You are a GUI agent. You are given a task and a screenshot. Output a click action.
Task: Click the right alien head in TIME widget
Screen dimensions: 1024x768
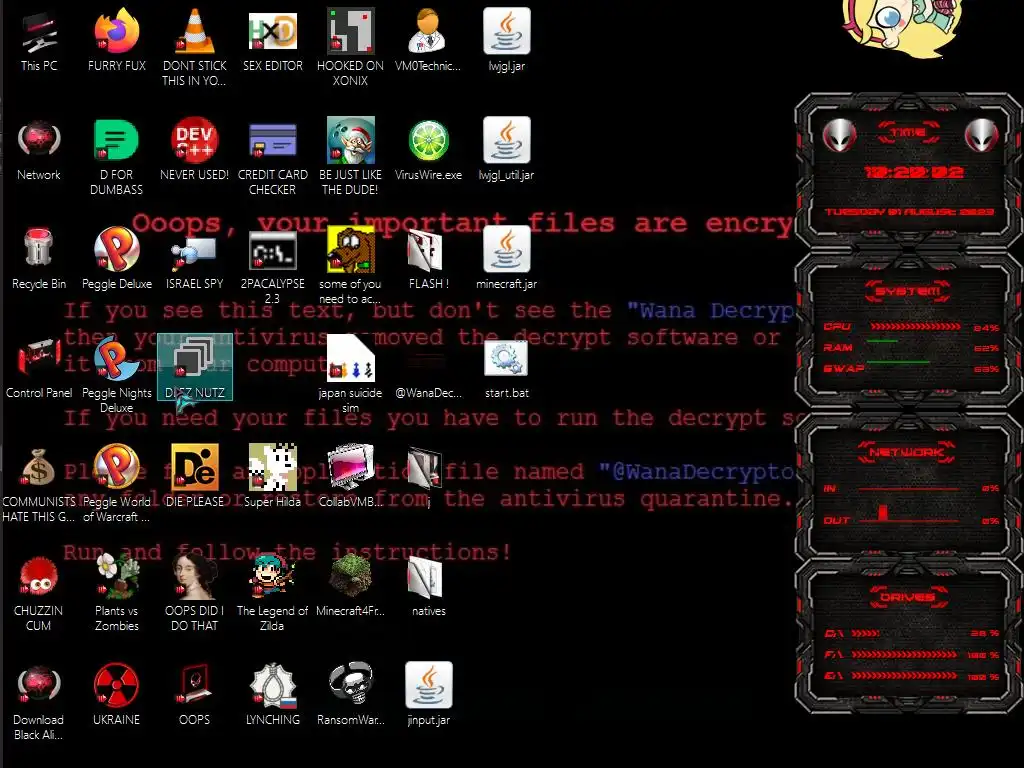click(x=981, y=135)
